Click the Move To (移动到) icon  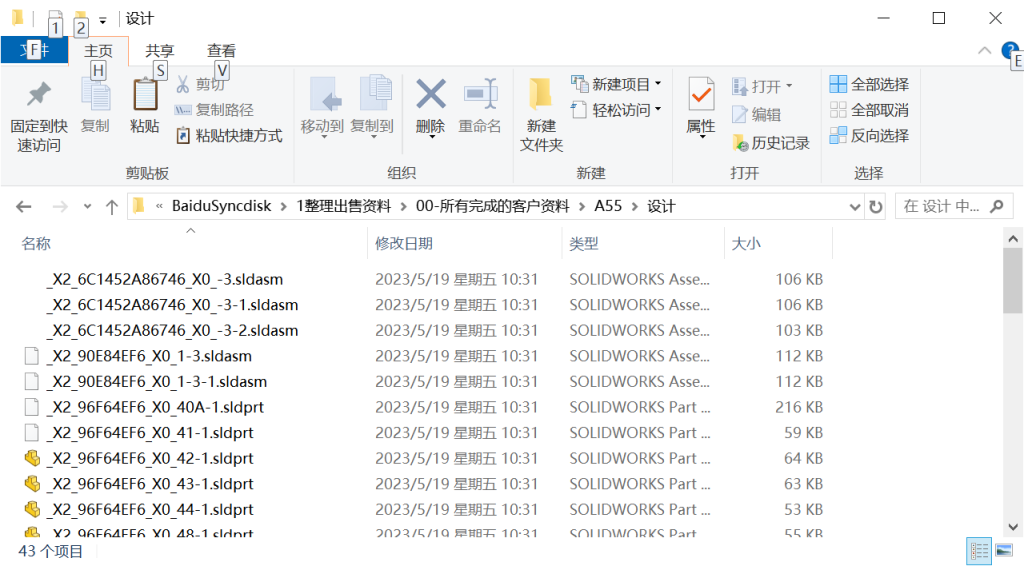tap(325, 95)
